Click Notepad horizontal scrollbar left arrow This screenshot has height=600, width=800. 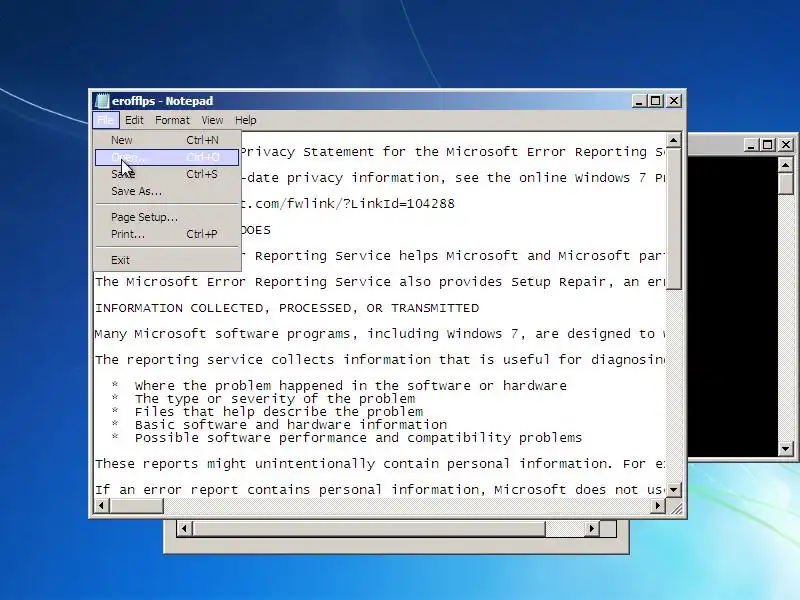click(x=102, y=506)
